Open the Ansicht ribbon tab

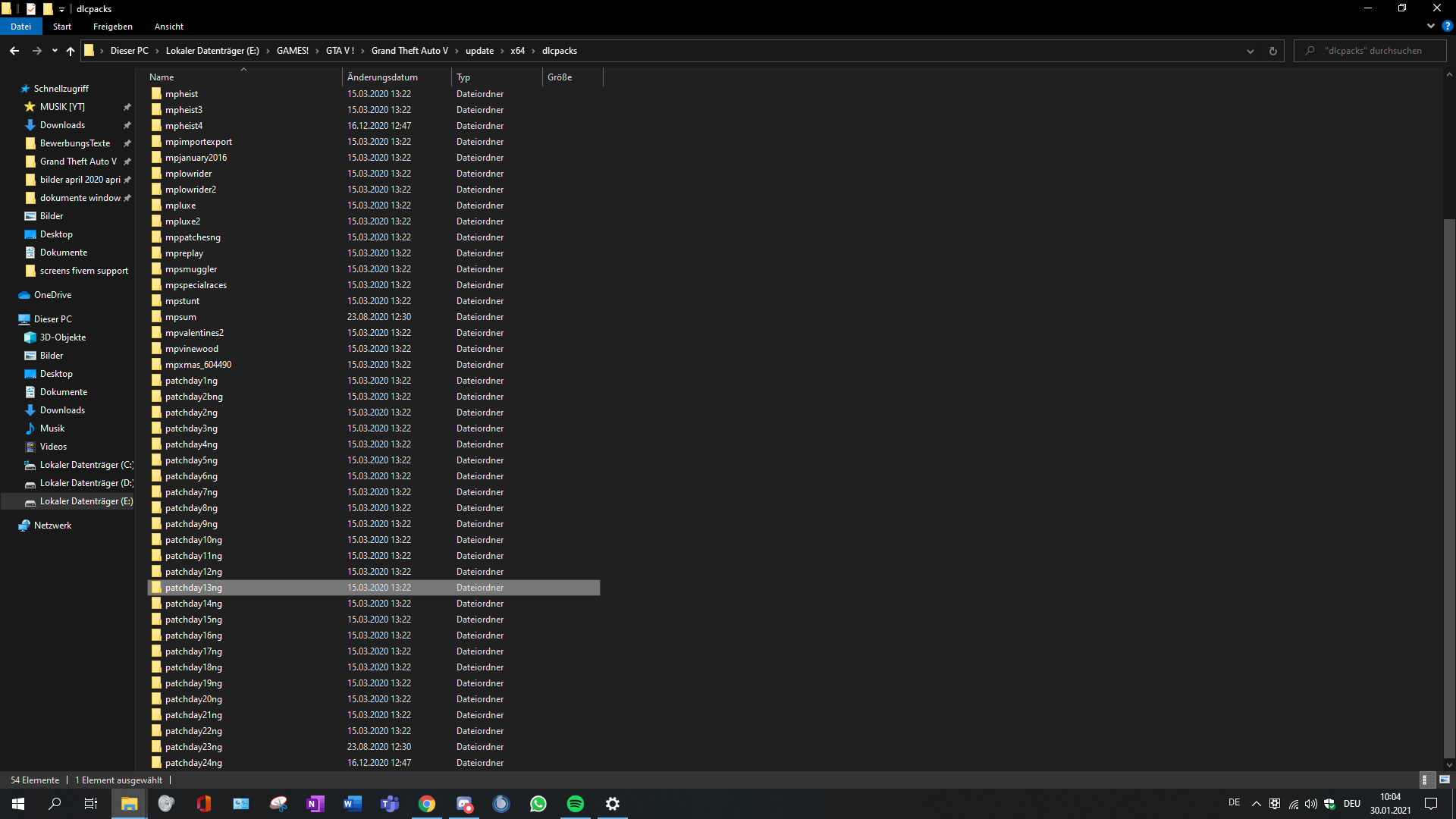click(x=168, y=27)
